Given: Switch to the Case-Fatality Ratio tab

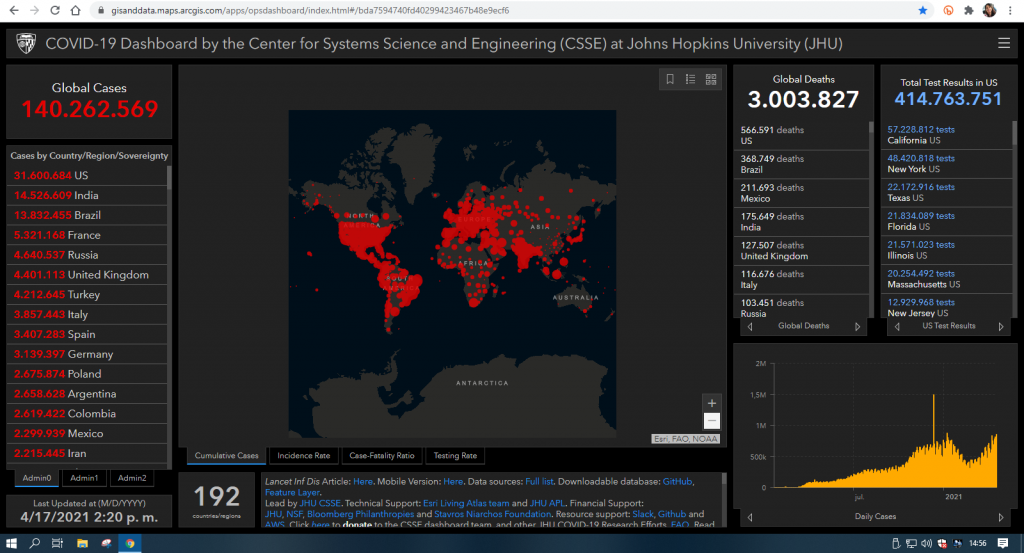Looking at the screenshot, I should coord(381,456).
